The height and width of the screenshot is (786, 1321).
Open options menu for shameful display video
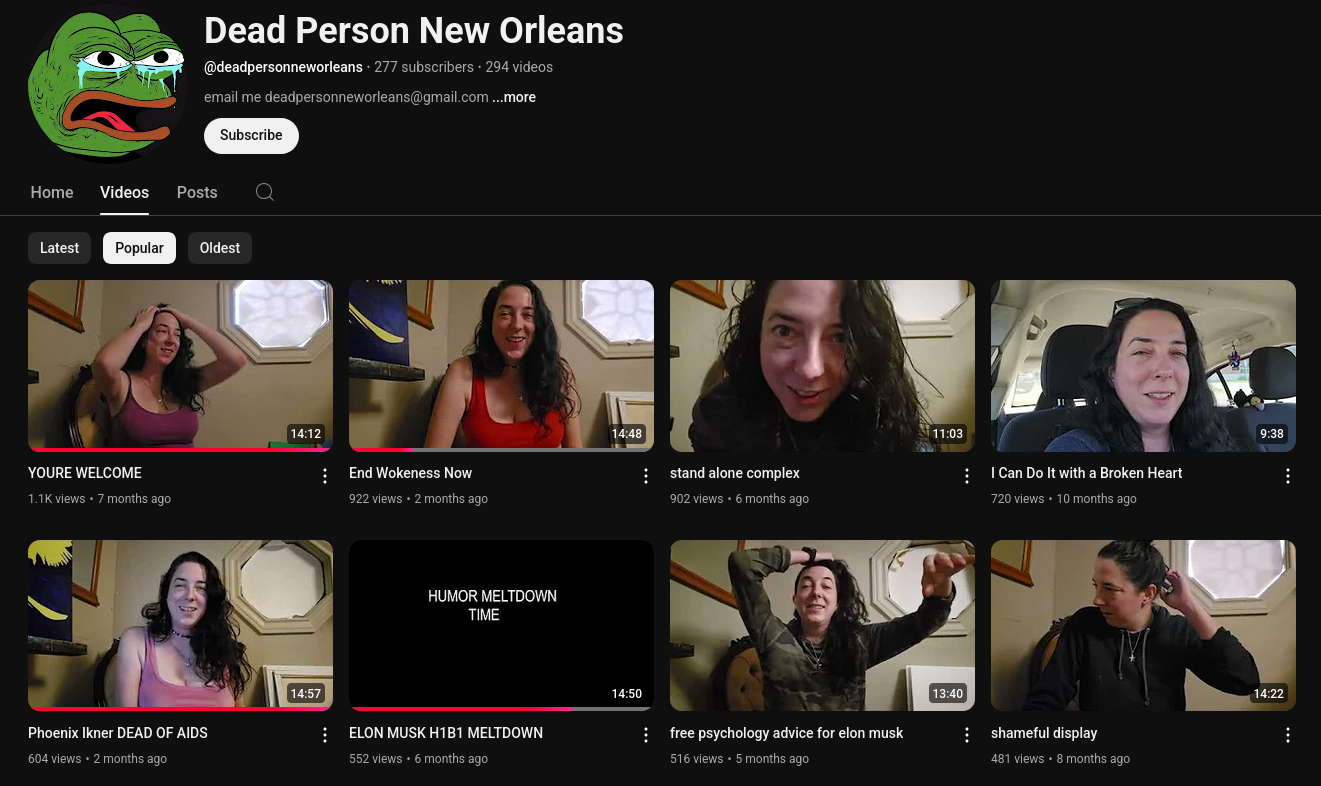[1288, 735]
